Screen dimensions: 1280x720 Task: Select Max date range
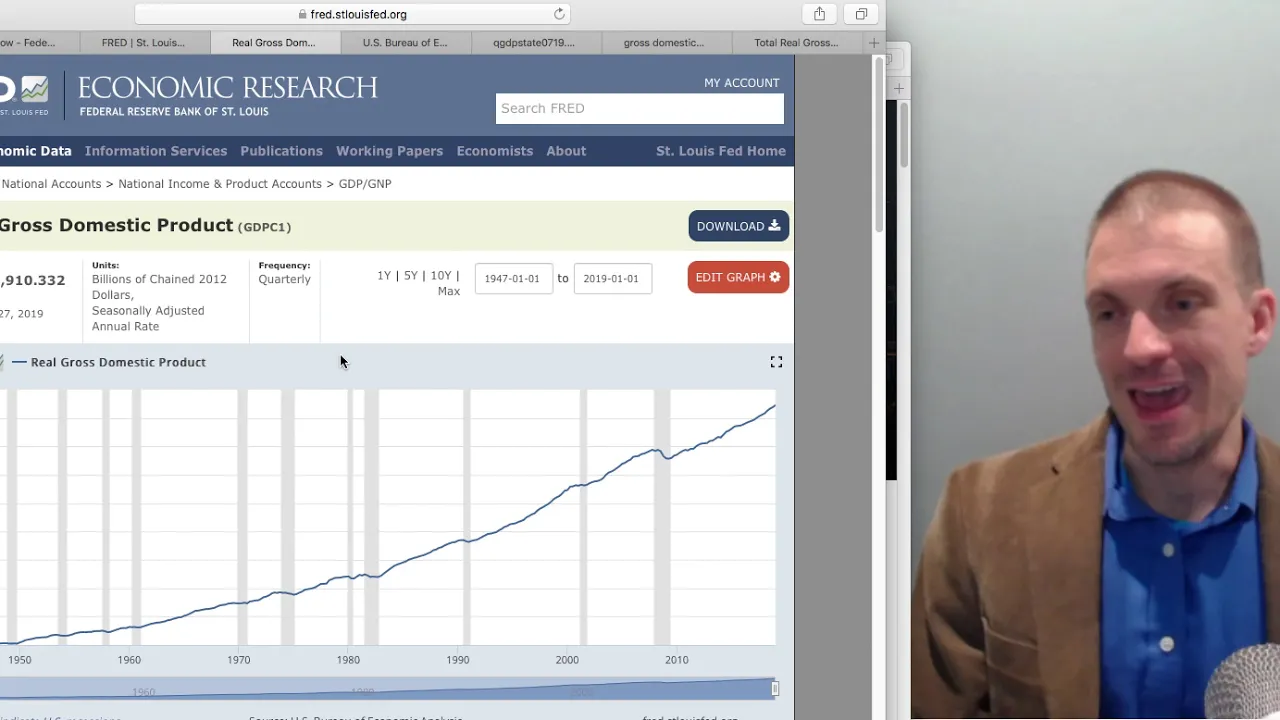448,291
